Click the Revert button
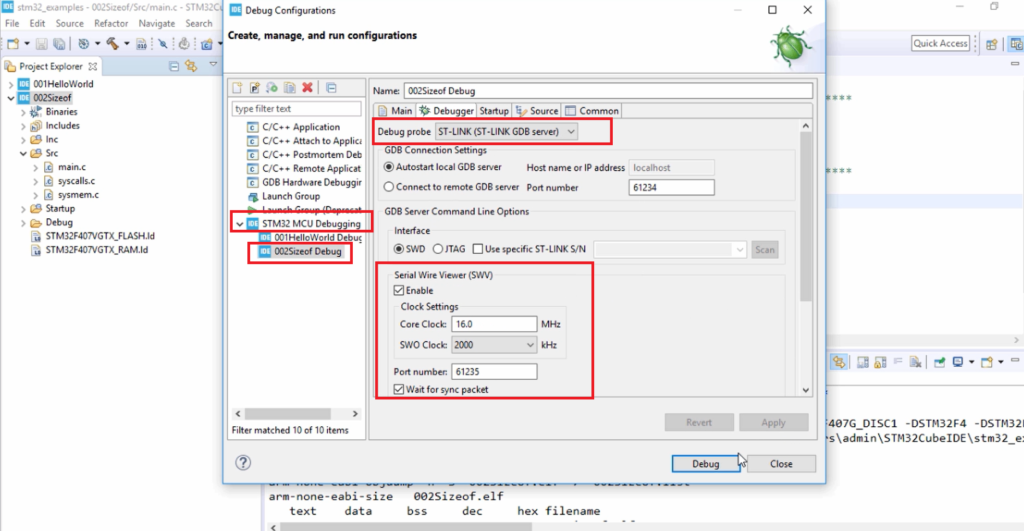 pos(699,423)
